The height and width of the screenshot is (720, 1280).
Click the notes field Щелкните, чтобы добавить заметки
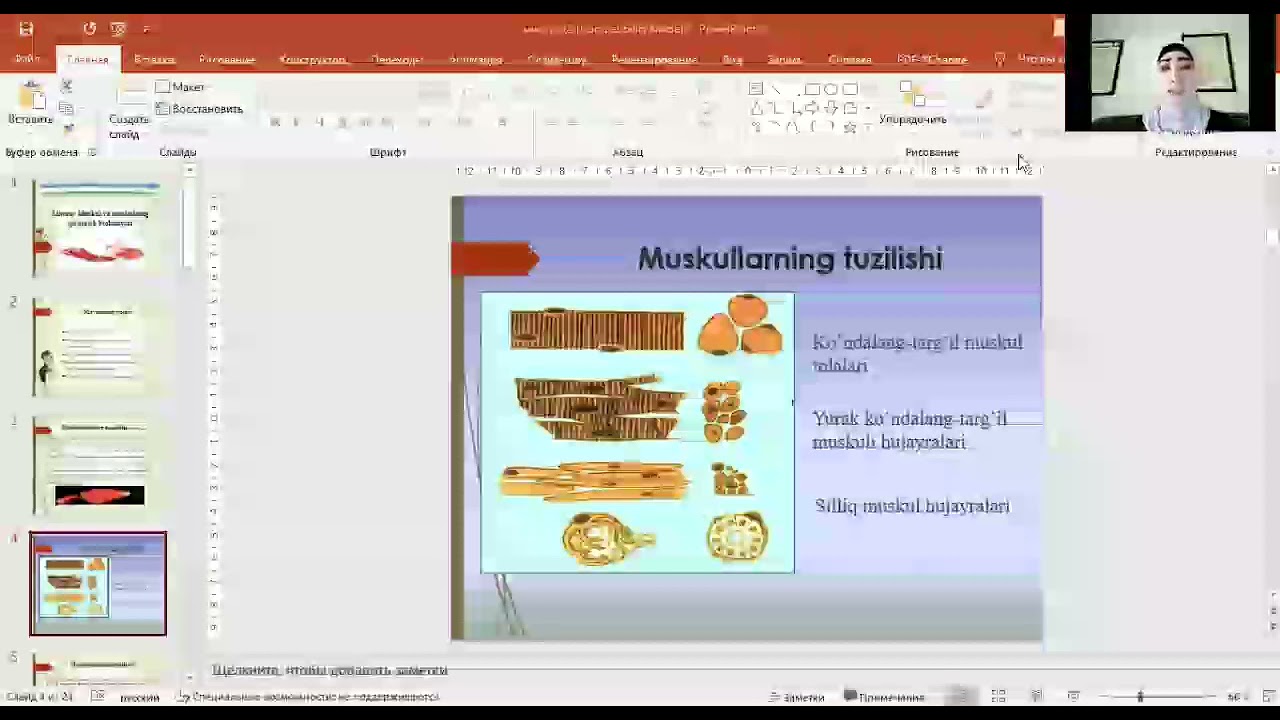click(330, 670)
